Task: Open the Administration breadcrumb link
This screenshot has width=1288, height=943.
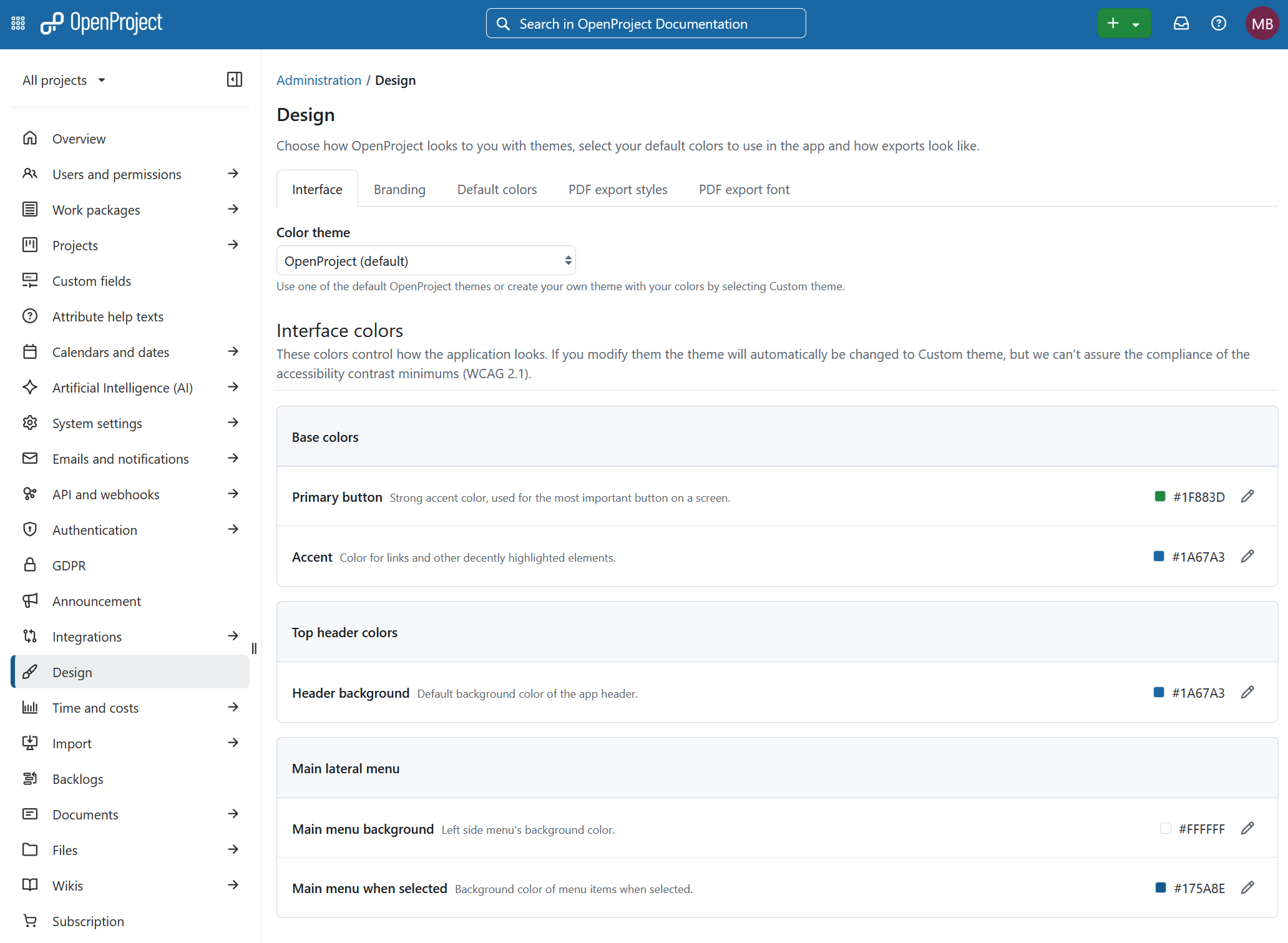Action: [319, 81]
